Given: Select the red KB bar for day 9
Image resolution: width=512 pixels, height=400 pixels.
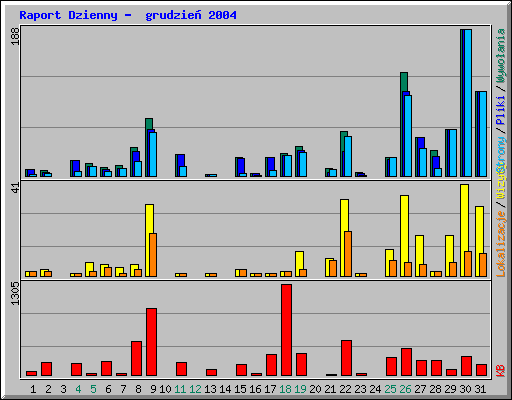Looking at the screenshot, I should tap(151, 342).
